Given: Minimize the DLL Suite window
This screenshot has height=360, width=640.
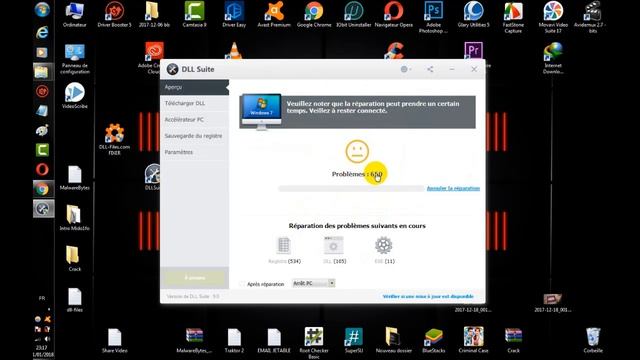Looking at the screenshot, I should click(452, 69).
